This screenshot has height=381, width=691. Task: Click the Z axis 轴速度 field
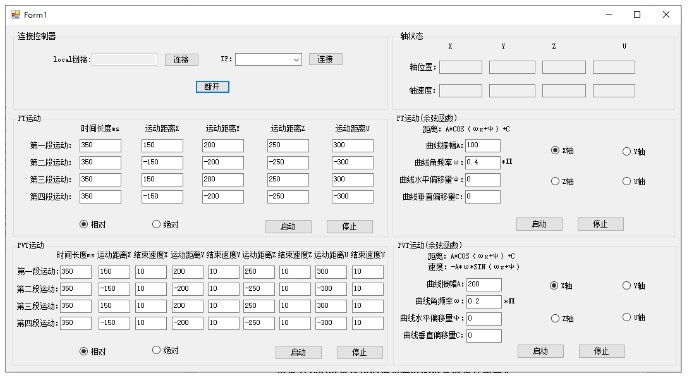point(564,91)
